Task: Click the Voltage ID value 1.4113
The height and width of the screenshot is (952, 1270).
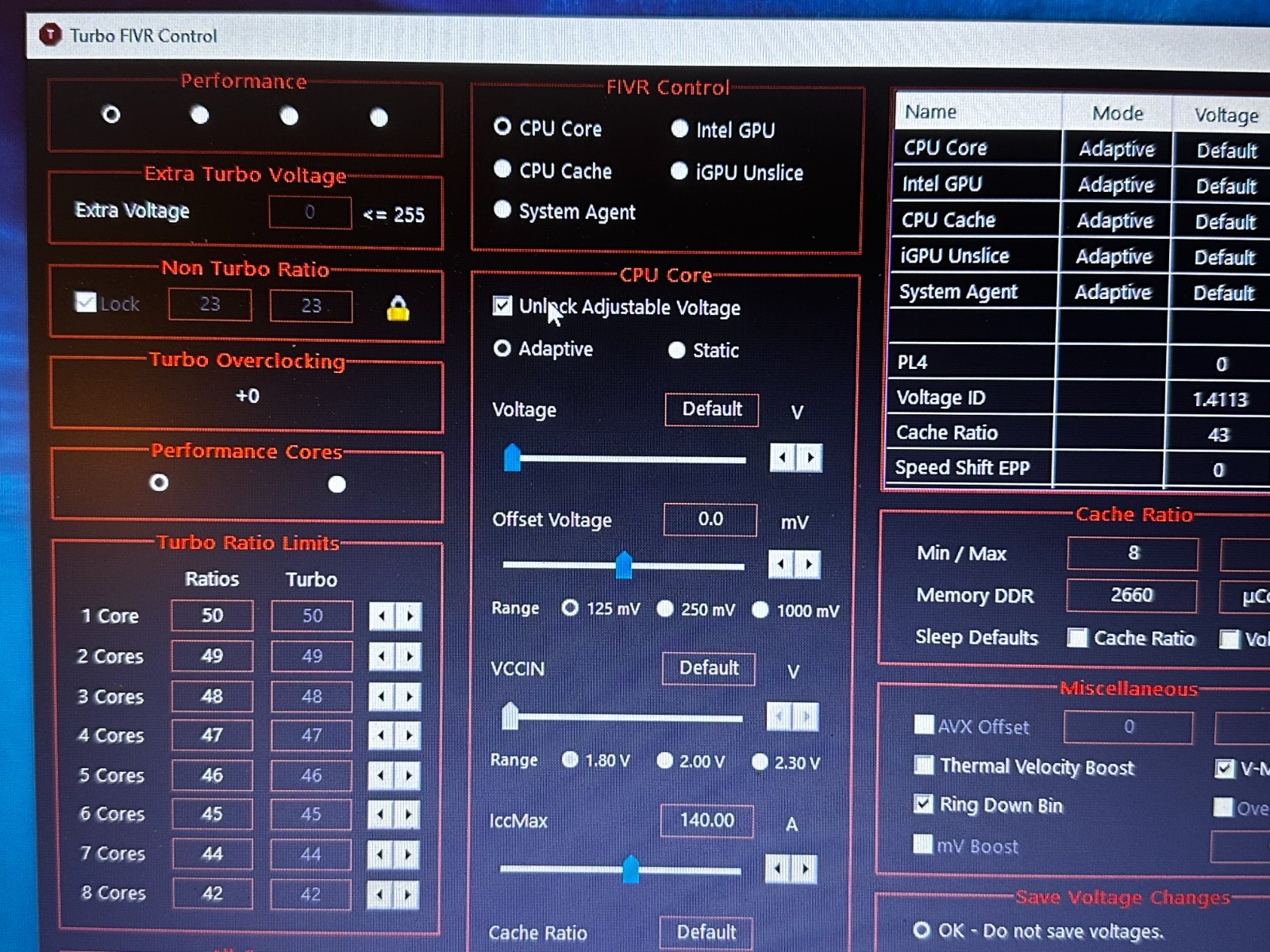Action: (x=1220, y=399)
